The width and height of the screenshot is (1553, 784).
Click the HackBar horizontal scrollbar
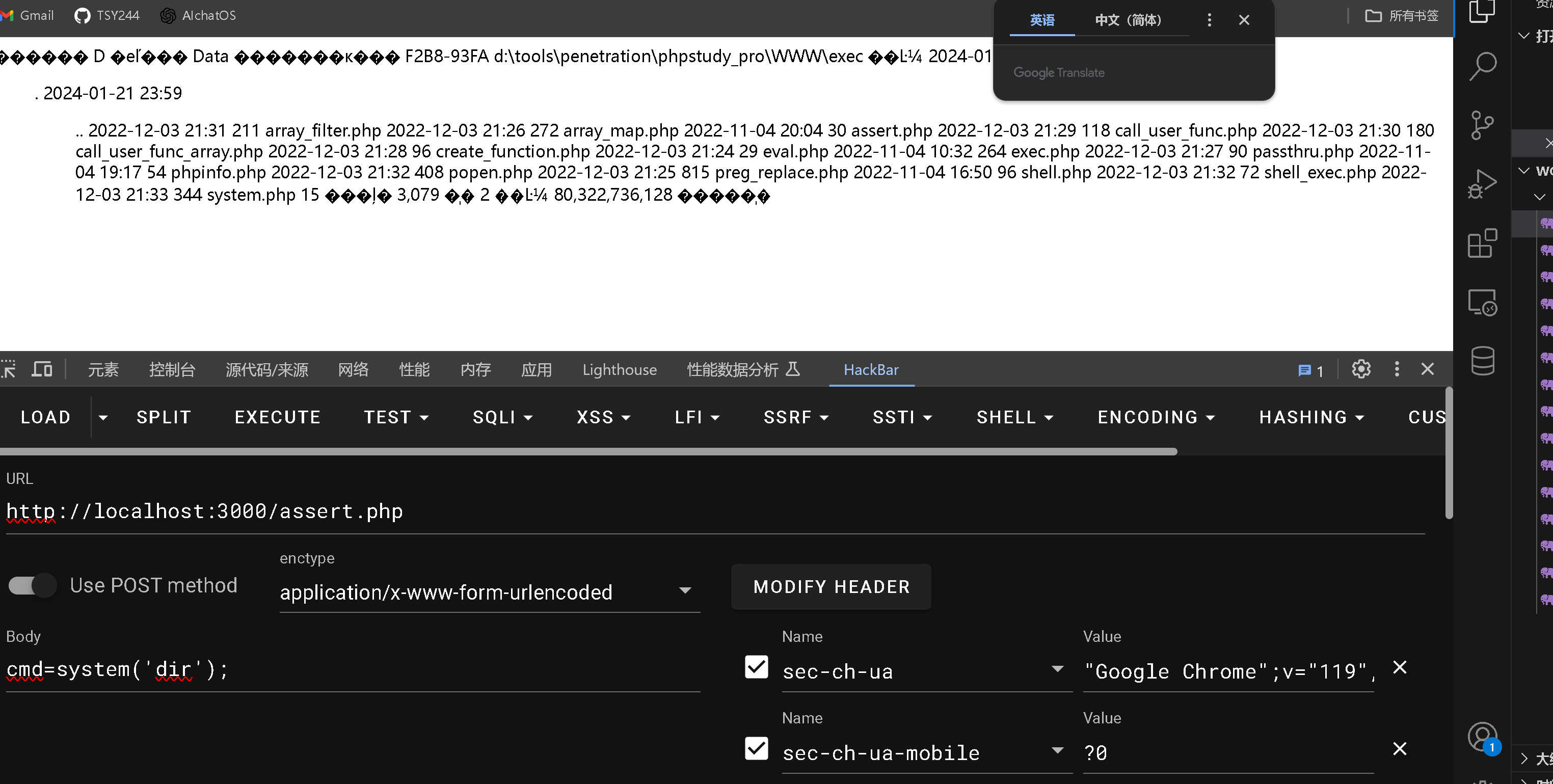(x=588, y=451)
